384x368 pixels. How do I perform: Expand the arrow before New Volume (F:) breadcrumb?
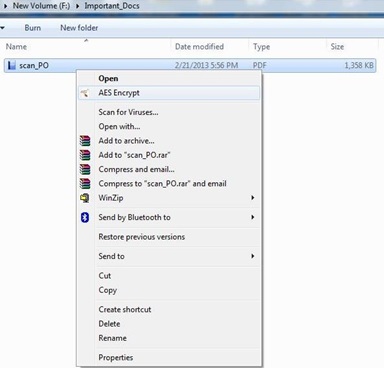coord(5,6)
